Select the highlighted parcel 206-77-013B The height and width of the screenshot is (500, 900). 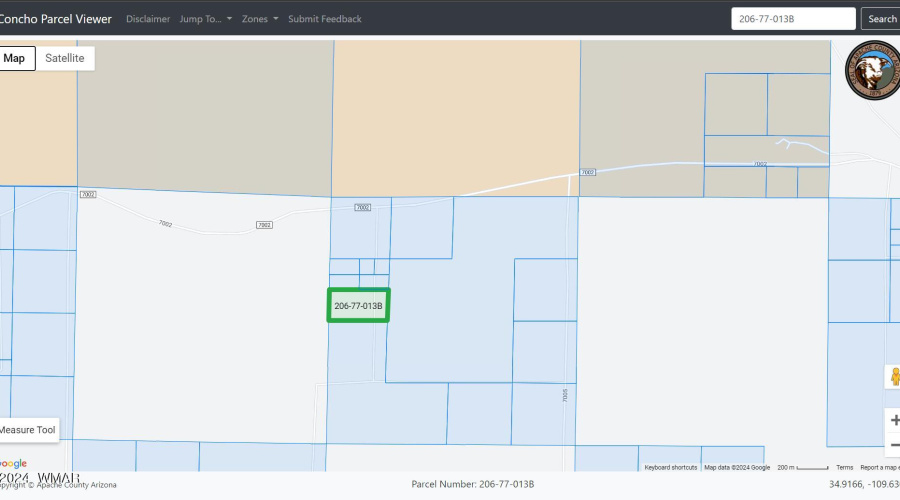(x=358, y=305)
